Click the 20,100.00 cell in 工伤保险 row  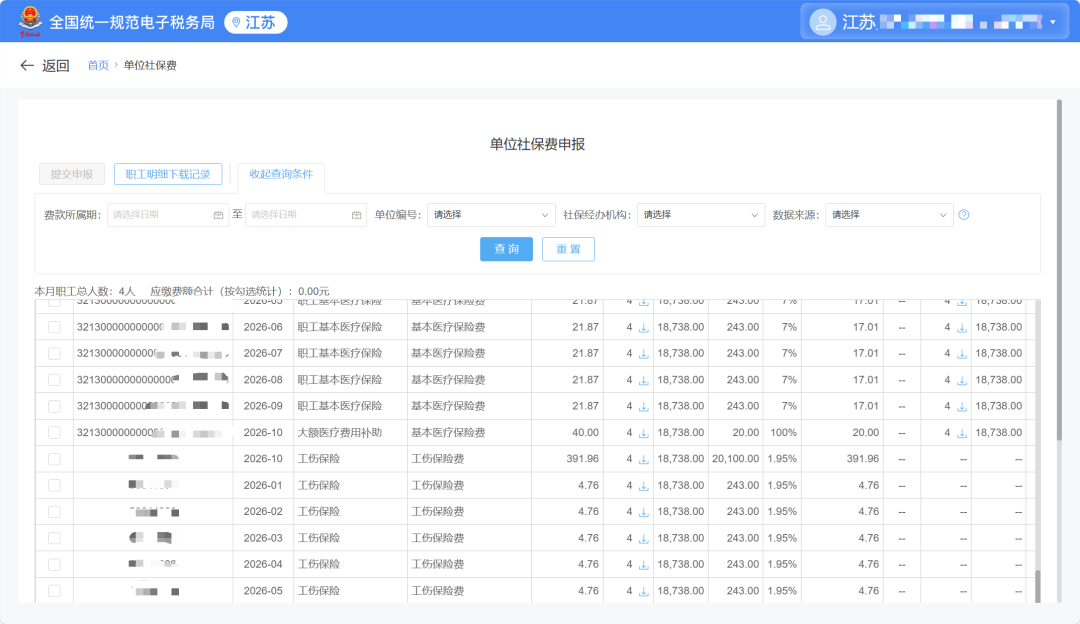click(736, 459)
